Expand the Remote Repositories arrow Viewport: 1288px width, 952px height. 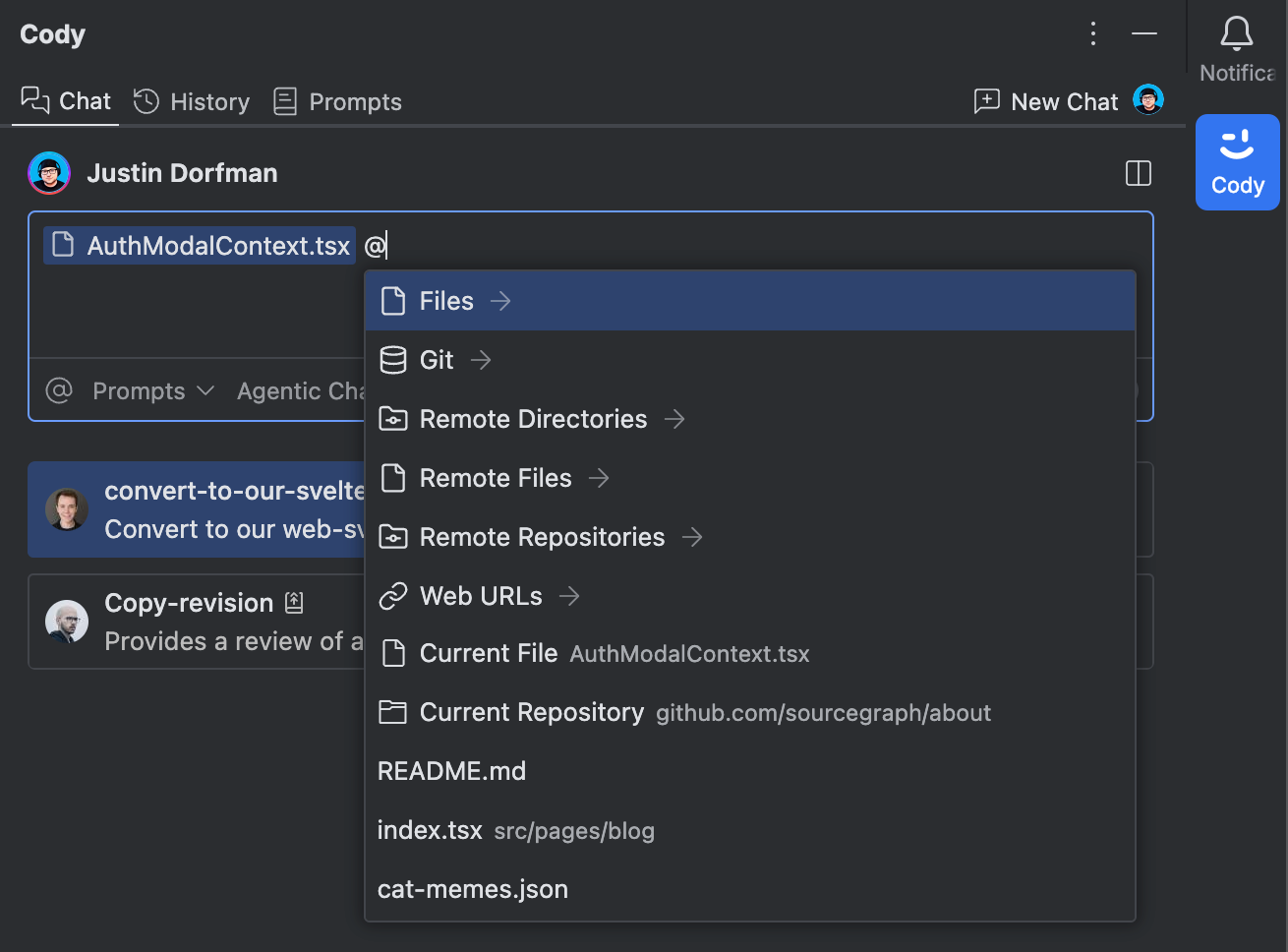(x=692, y=537)
